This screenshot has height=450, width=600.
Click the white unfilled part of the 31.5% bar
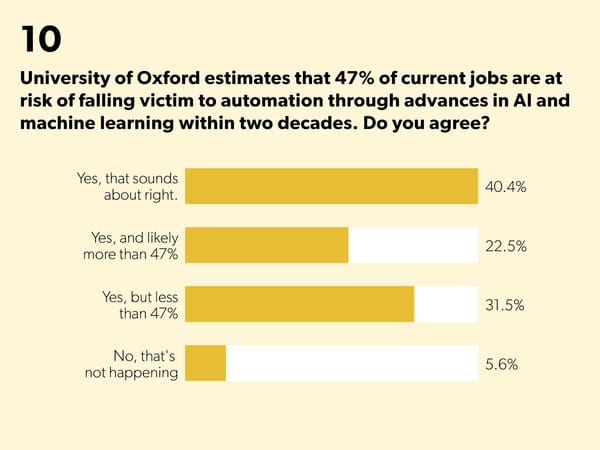446,305
